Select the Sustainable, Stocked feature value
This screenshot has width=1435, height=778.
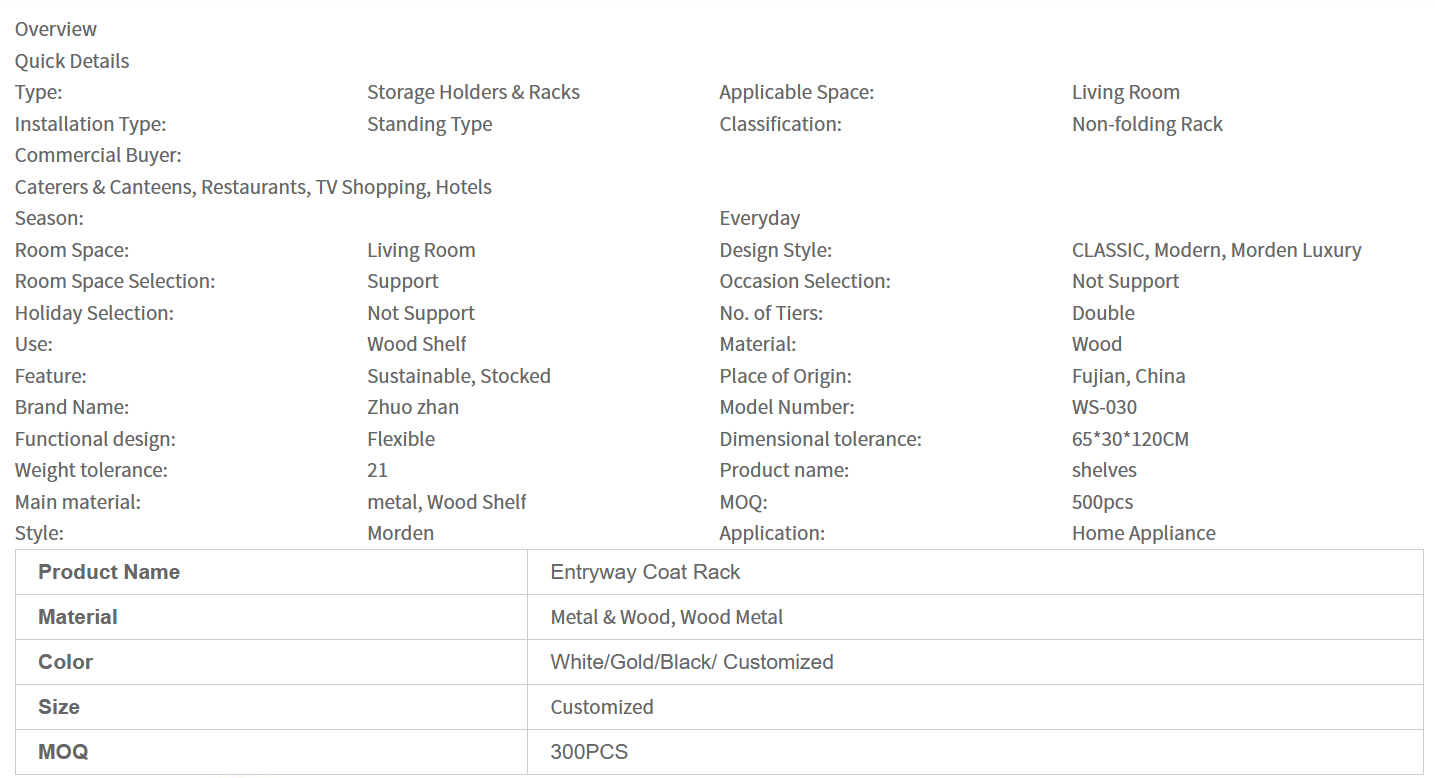coord(458,376)
